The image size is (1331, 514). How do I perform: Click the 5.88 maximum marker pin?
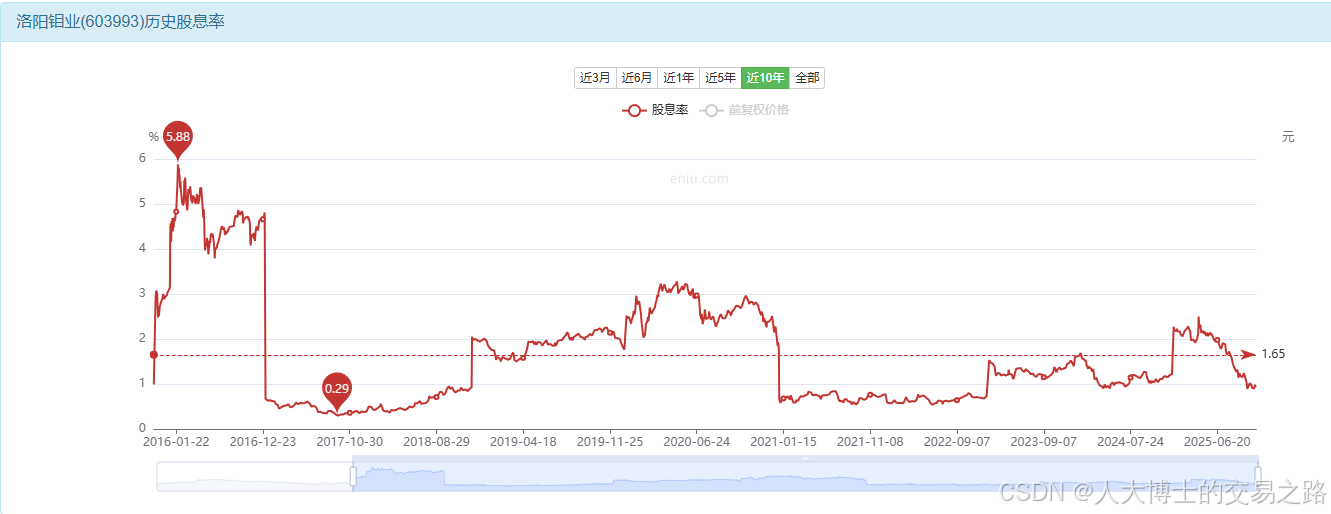point(178,138)
